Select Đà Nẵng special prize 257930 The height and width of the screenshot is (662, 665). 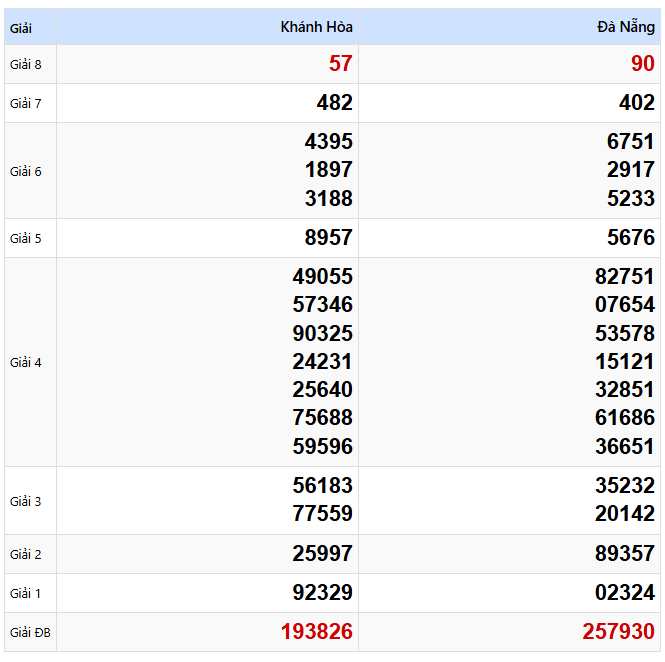619,631
